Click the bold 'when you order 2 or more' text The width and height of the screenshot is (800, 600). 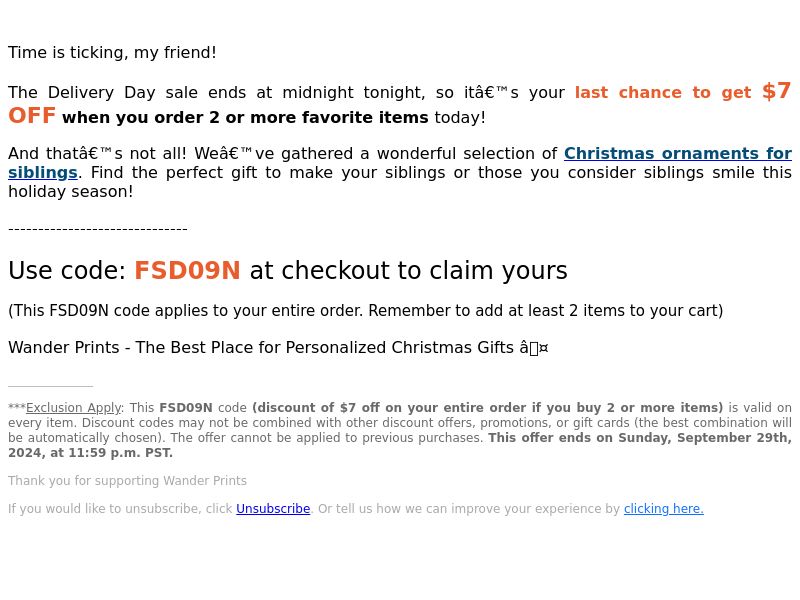(x=153, y=117)
